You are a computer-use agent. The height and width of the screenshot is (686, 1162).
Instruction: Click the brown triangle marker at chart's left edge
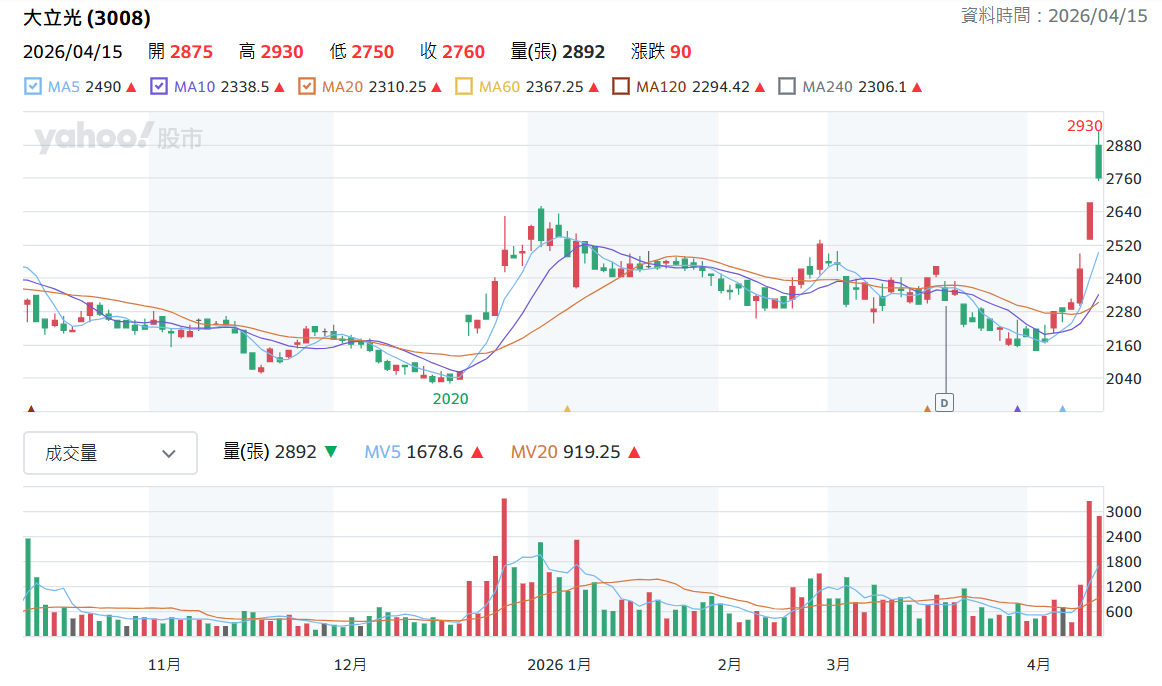click(x=30, y=409)
